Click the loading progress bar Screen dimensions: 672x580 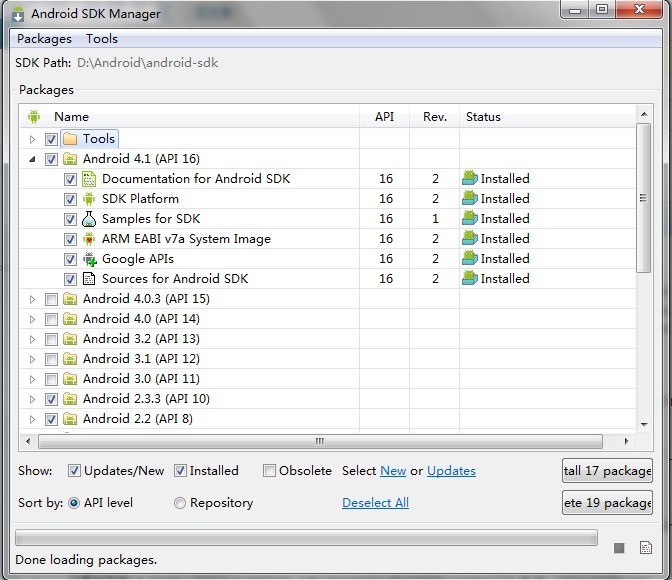pos(306,538)
